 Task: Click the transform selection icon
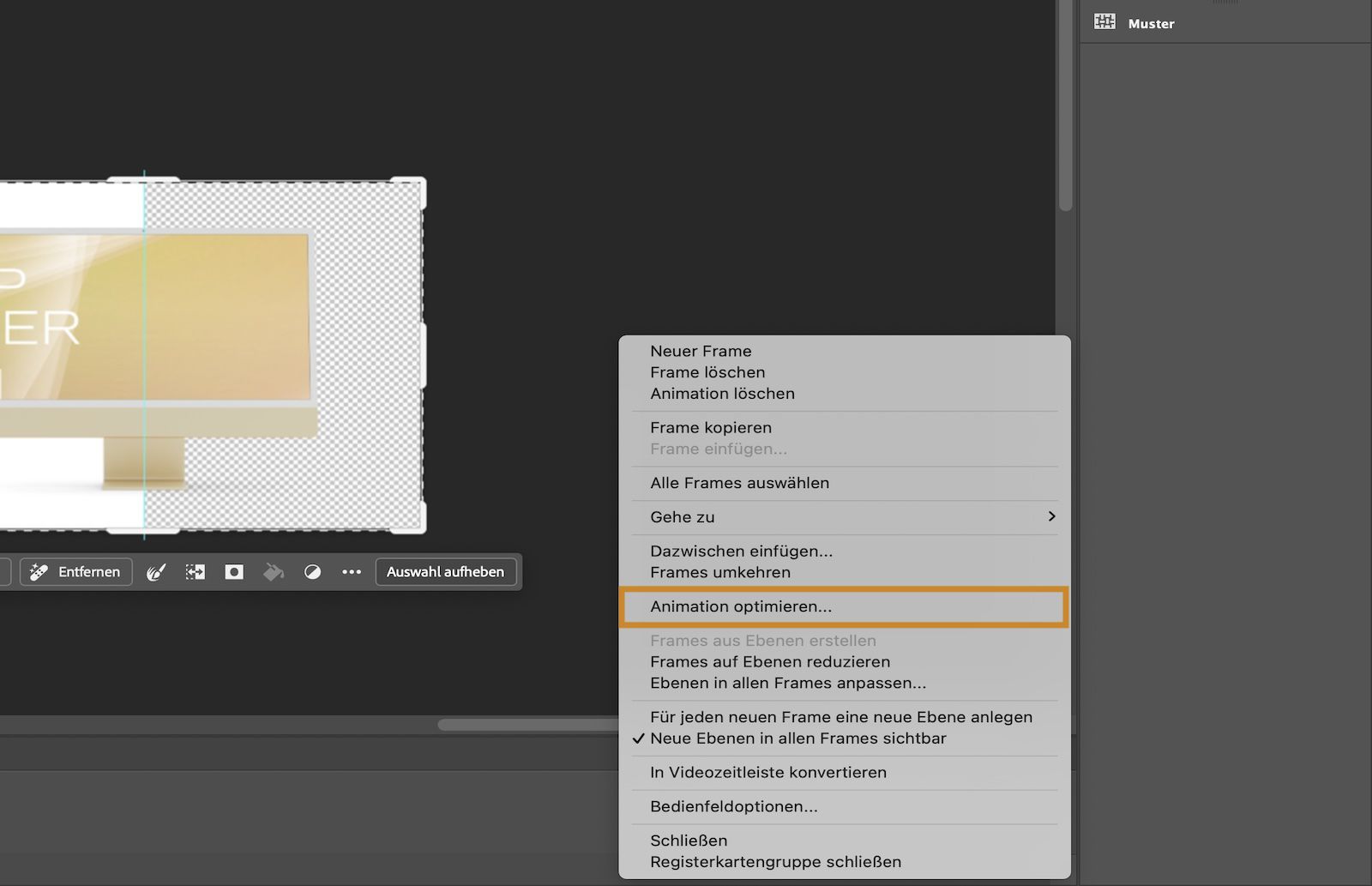[195, 571]
